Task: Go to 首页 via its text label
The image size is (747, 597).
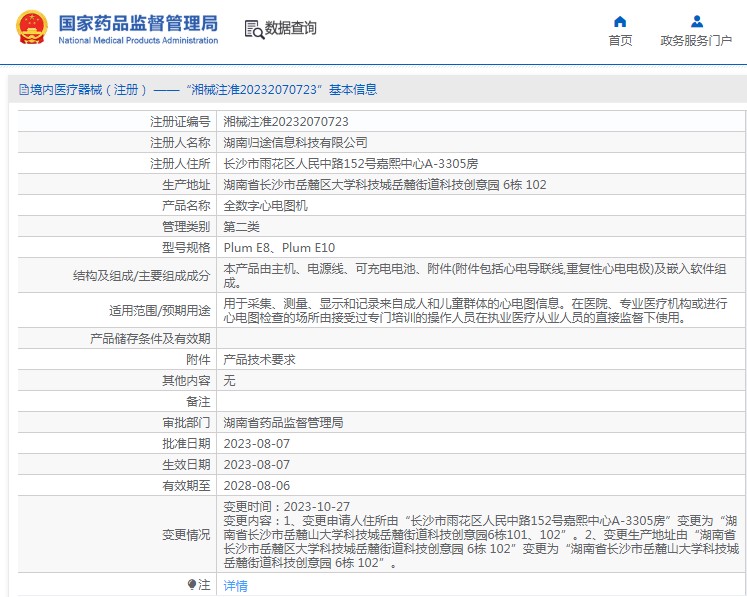Action: (x=620, y=41)
